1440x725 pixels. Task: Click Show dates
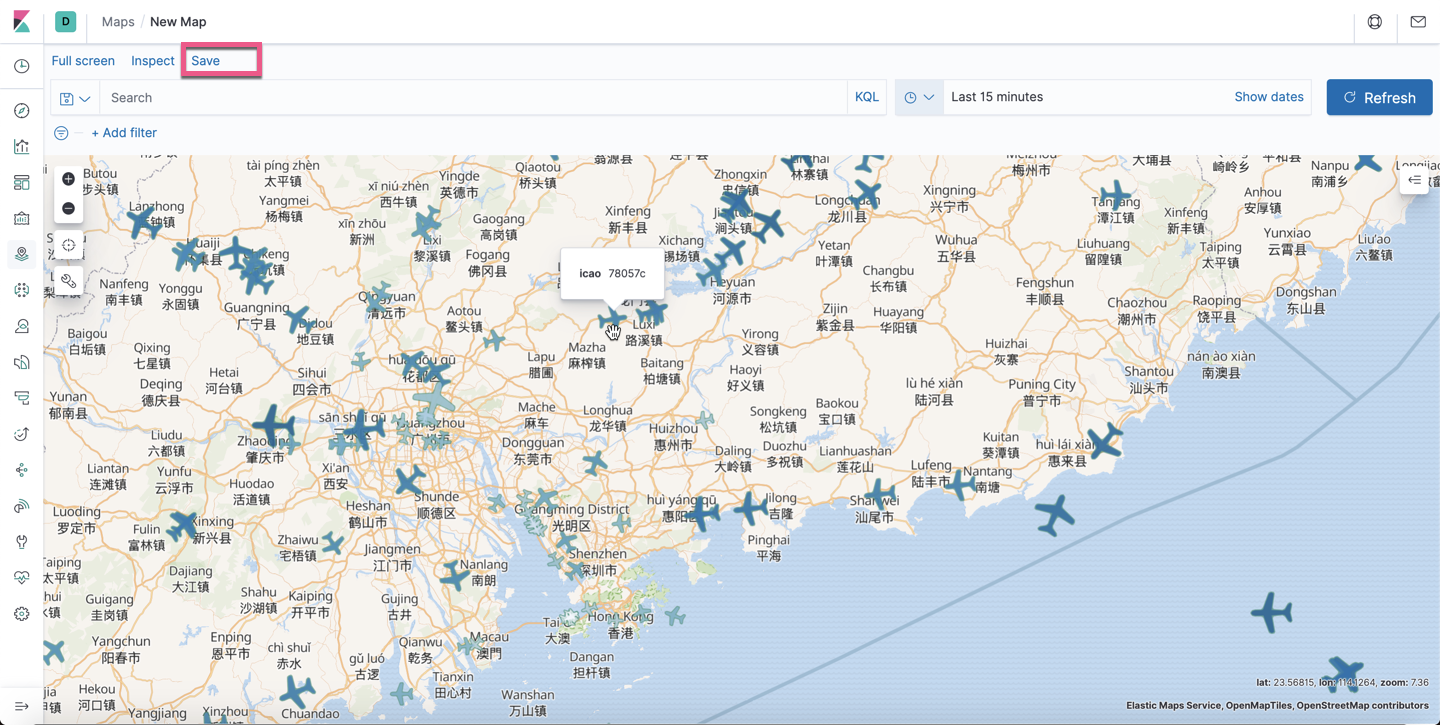(x=1268, y=97)
